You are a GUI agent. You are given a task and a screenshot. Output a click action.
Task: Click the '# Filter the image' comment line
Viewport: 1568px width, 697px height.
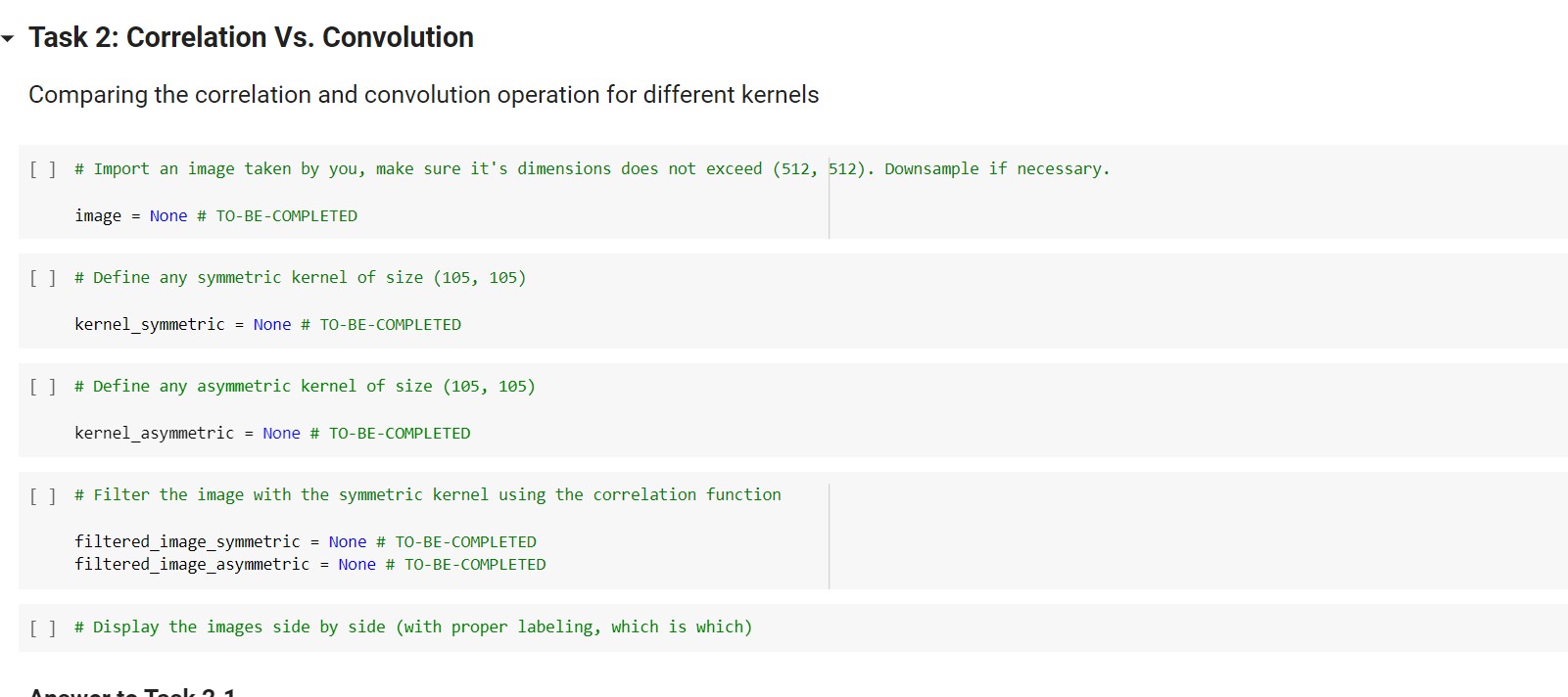coord(427,494)
